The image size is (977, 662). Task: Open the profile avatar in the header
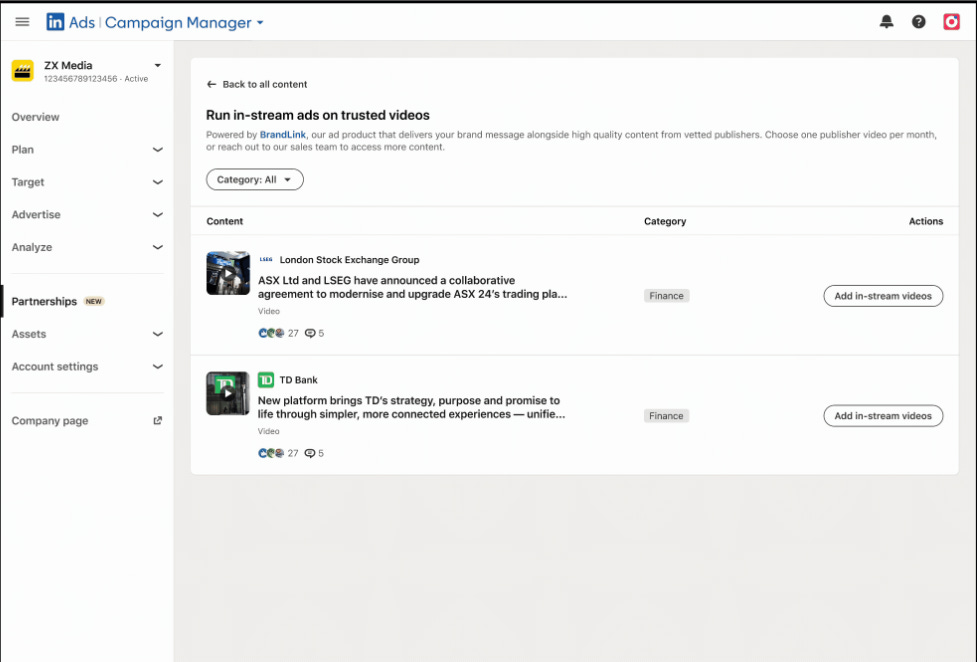[x=951, y=22]
